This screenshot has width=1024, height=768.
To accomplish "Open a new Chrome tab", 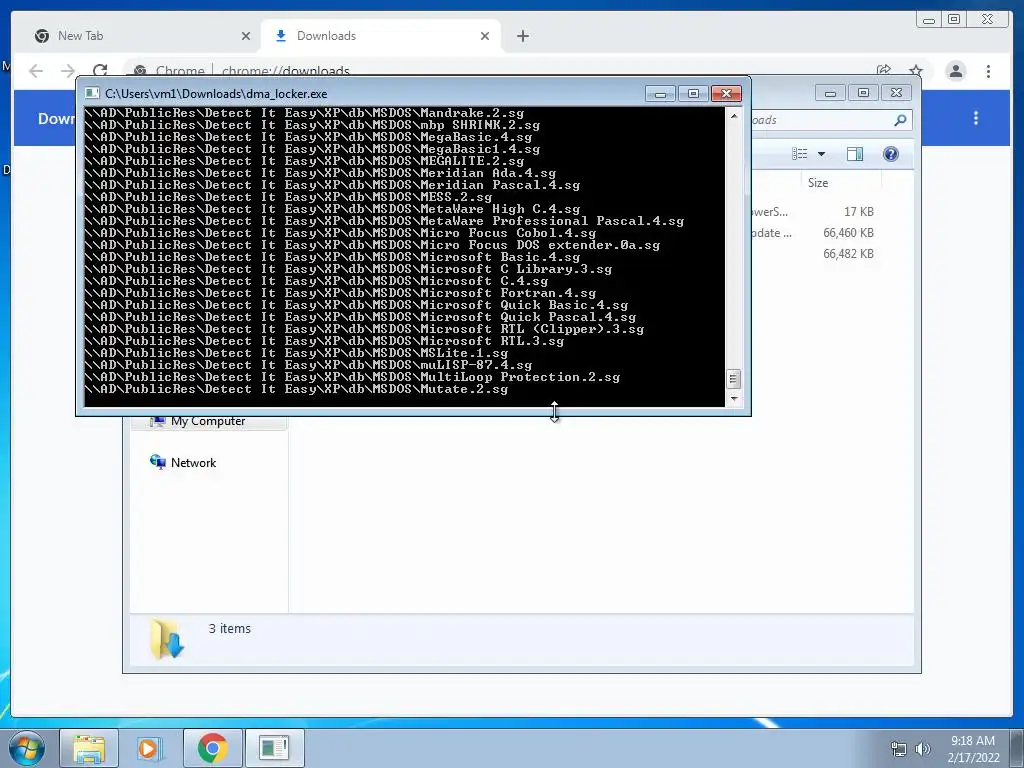I will click(522, 36).
